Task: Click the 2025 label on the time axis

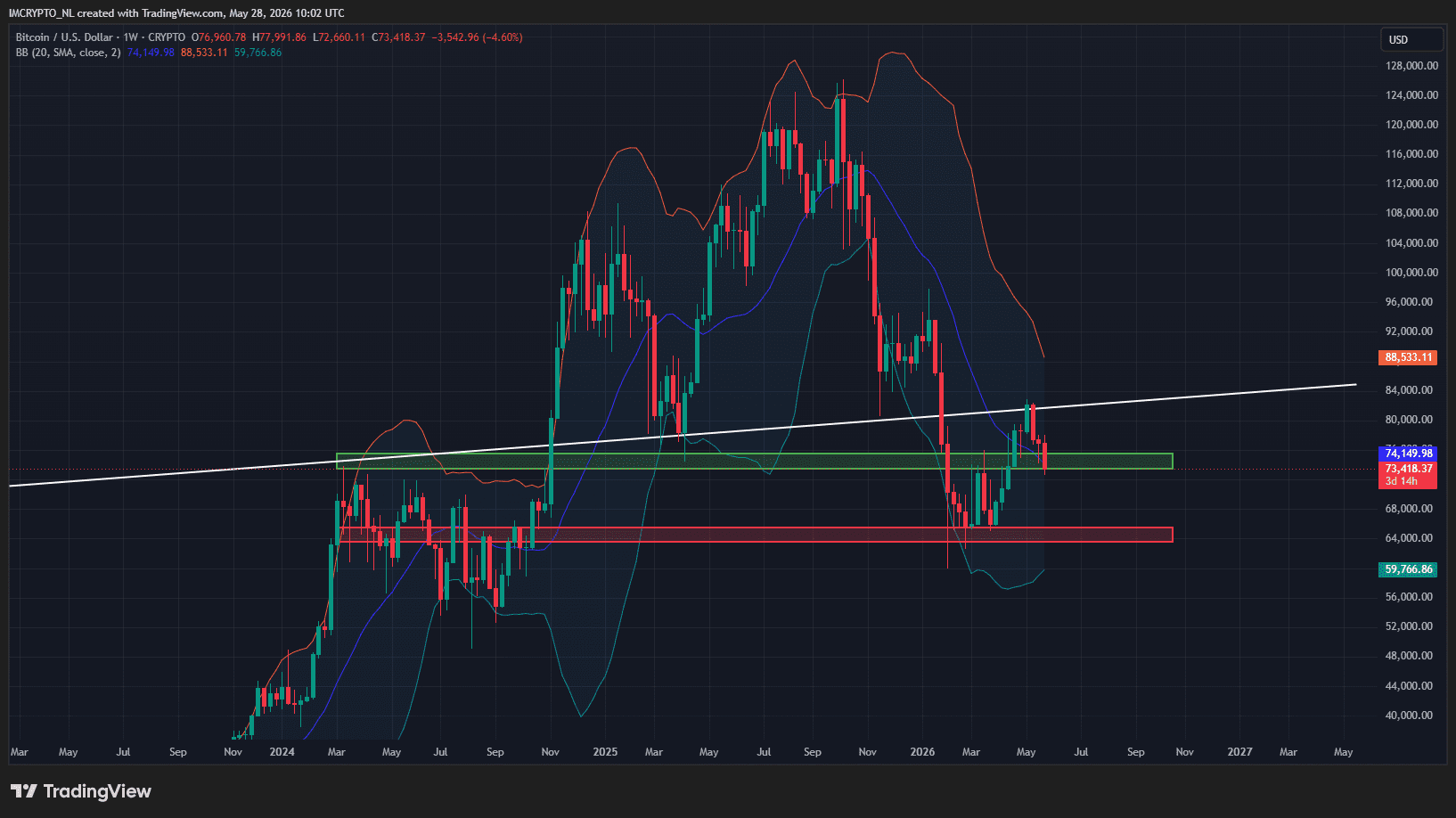Action: click(x=605, y=752)
